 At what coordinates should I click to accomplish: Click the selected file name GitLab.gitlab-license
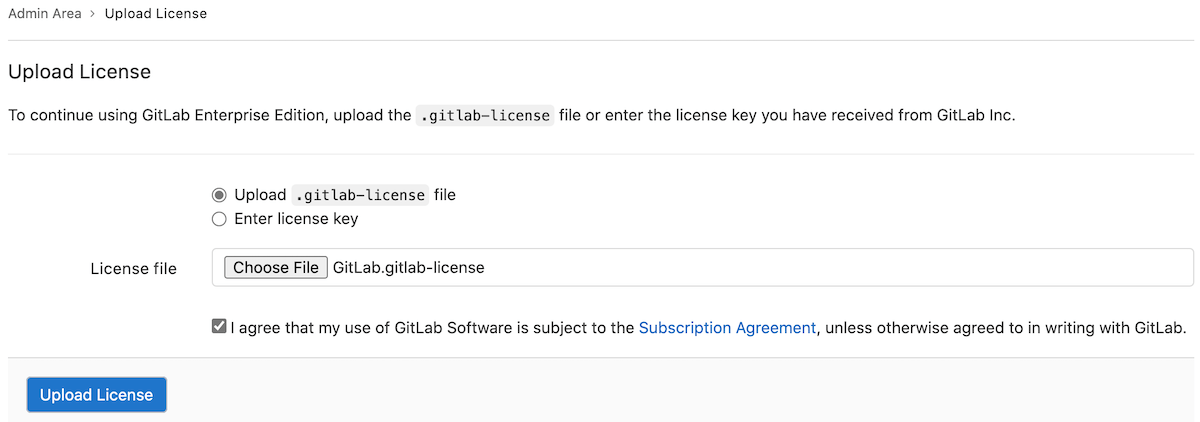[x=408, y=267]
